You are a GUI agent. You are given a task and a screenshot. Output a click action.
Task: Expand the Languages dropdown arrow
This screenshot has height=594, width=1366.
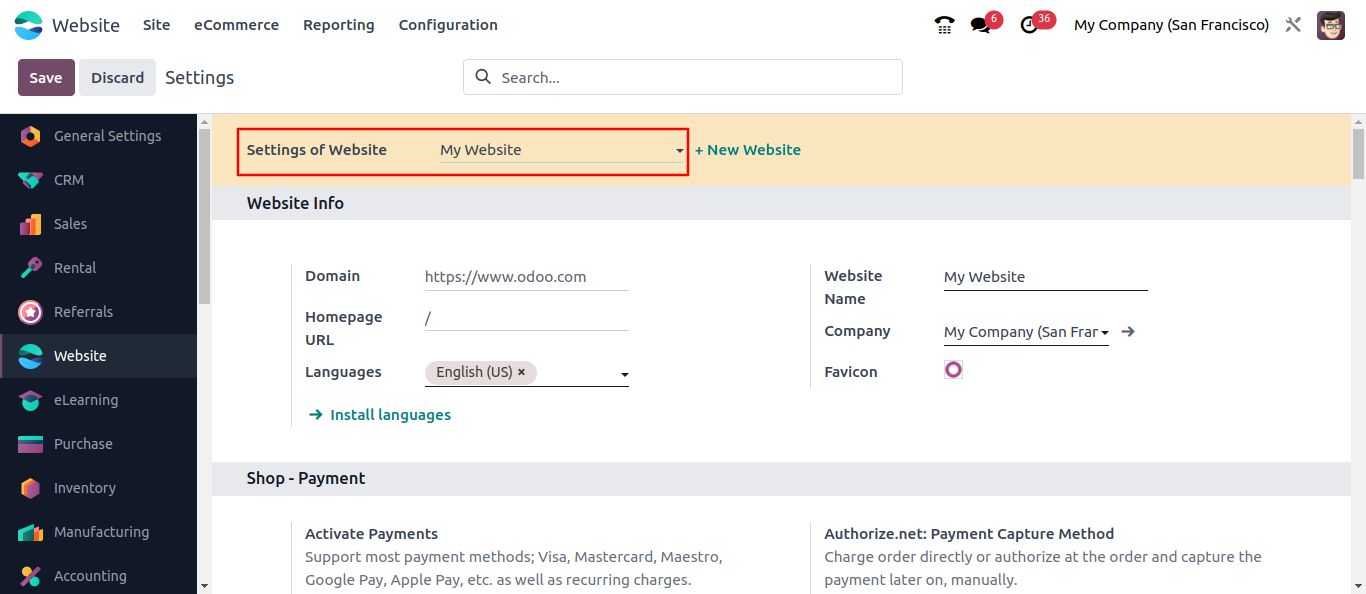pos(624,375)
